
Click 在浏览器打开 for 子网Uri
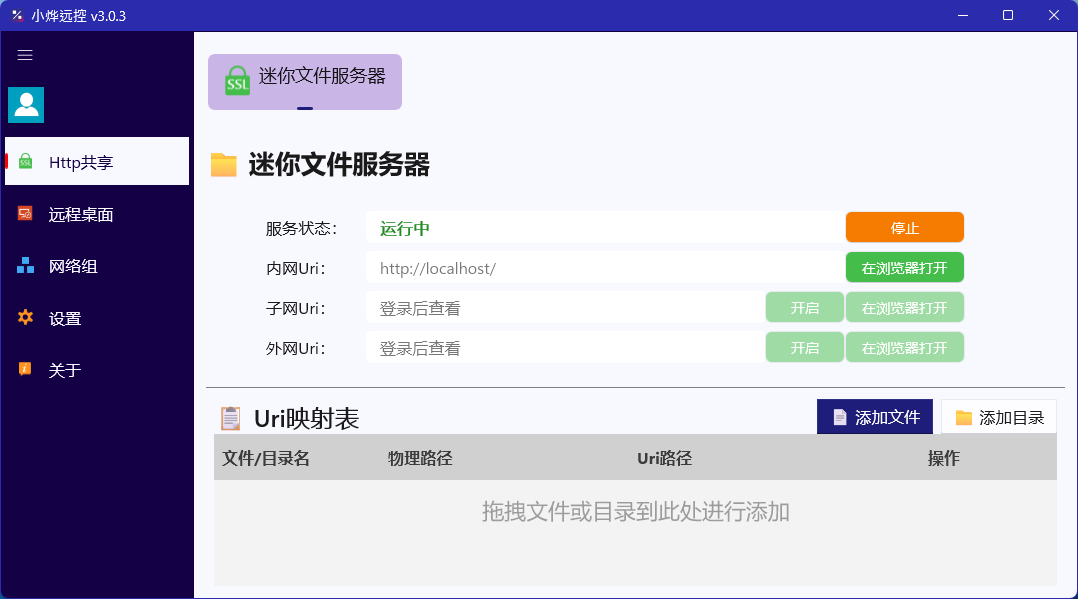pyautogui.click(x=905, y=307)
